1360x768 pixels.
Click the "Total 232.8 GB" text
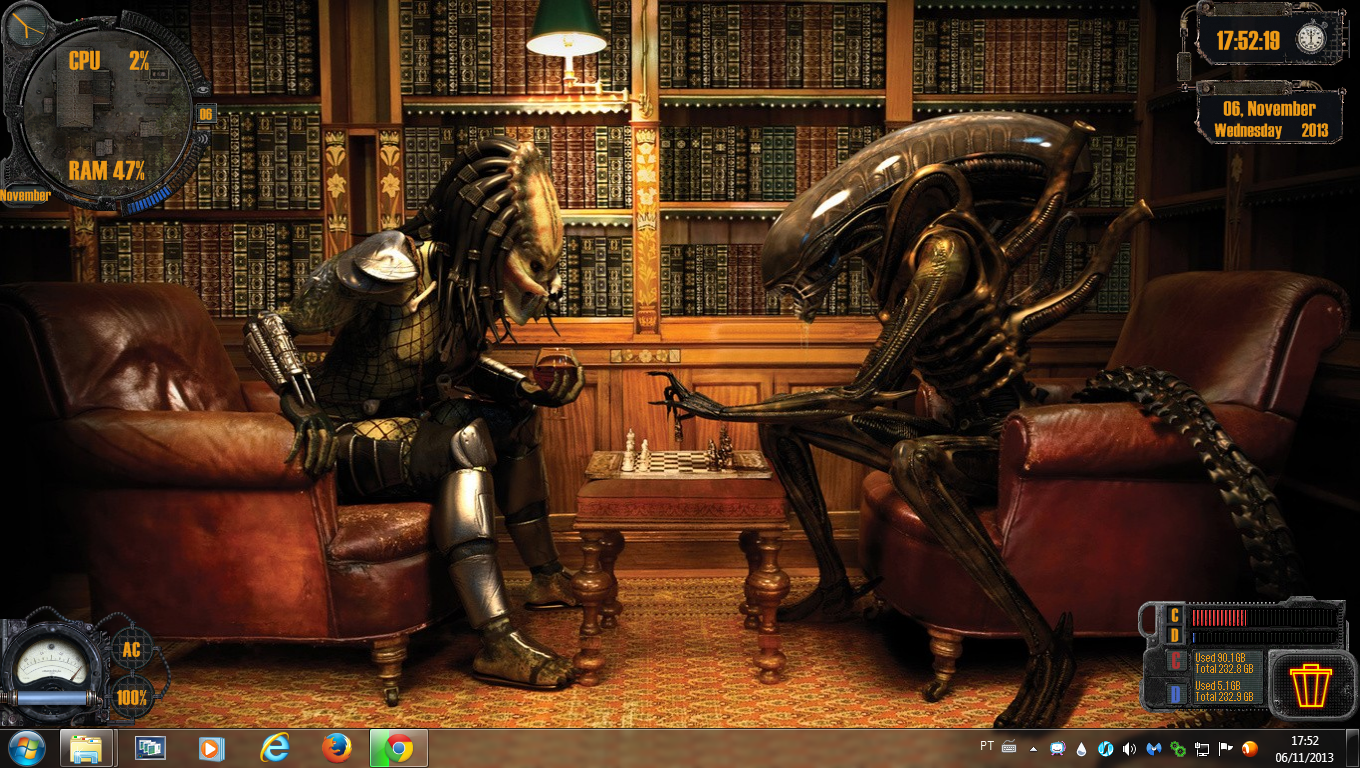tap(1224, 669)
